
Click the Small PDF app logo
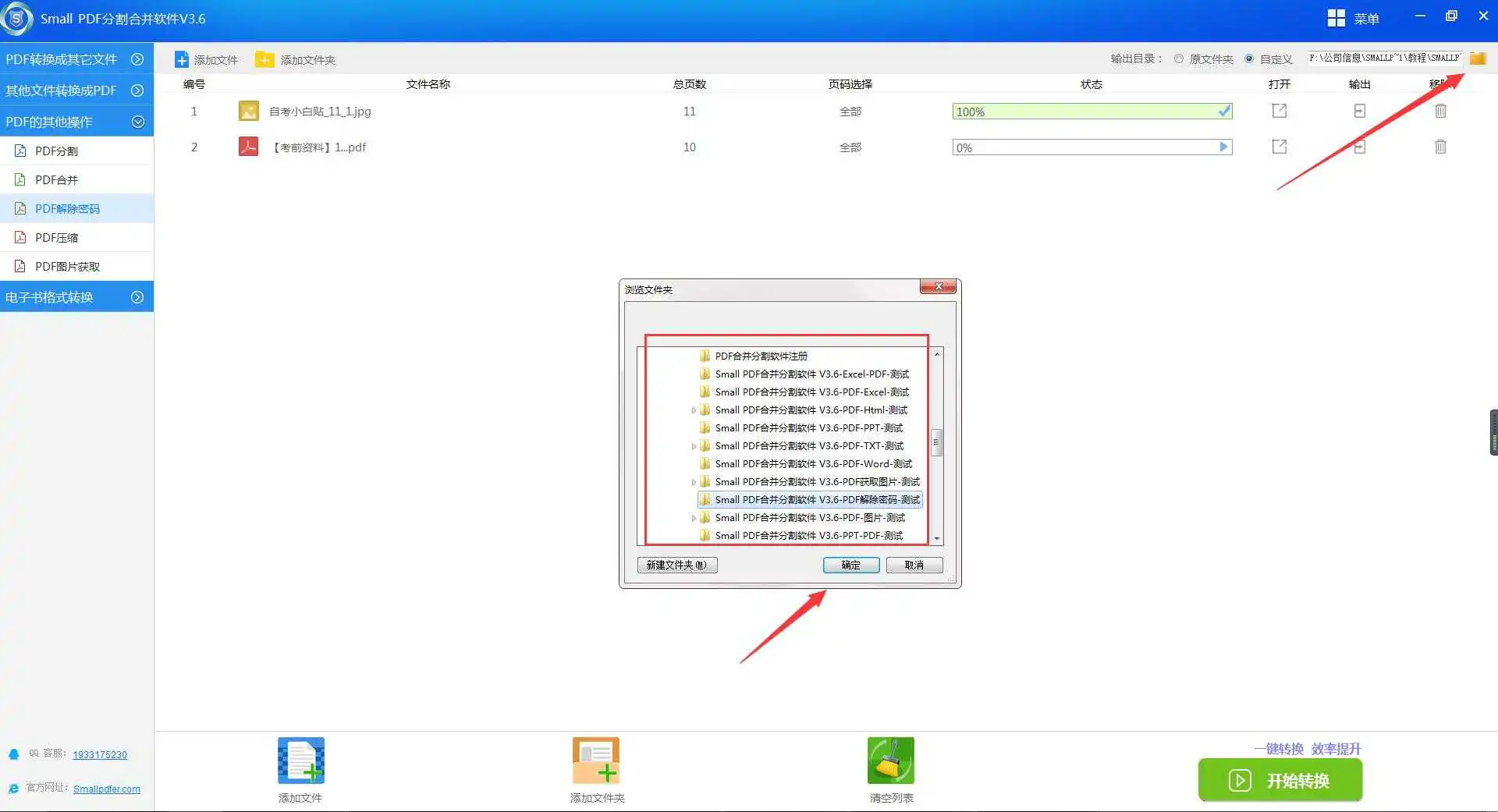(x=16, y=18)
